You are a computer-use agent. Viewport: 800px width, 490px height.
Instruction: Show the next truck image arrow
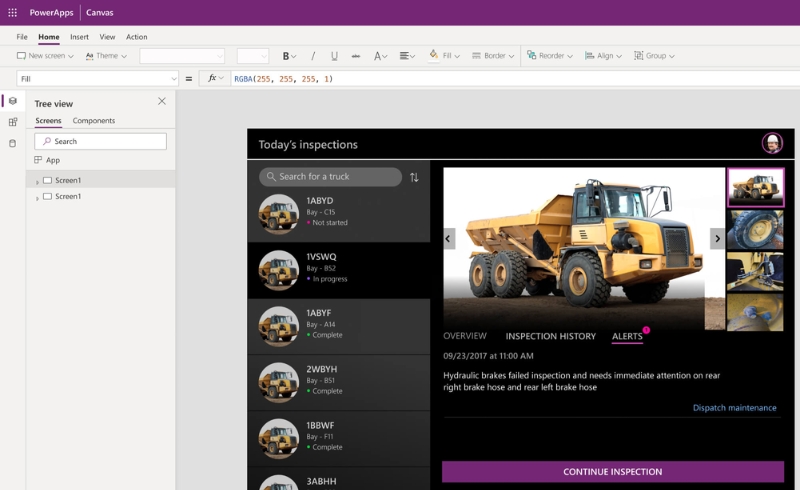[x=717, y=238]
